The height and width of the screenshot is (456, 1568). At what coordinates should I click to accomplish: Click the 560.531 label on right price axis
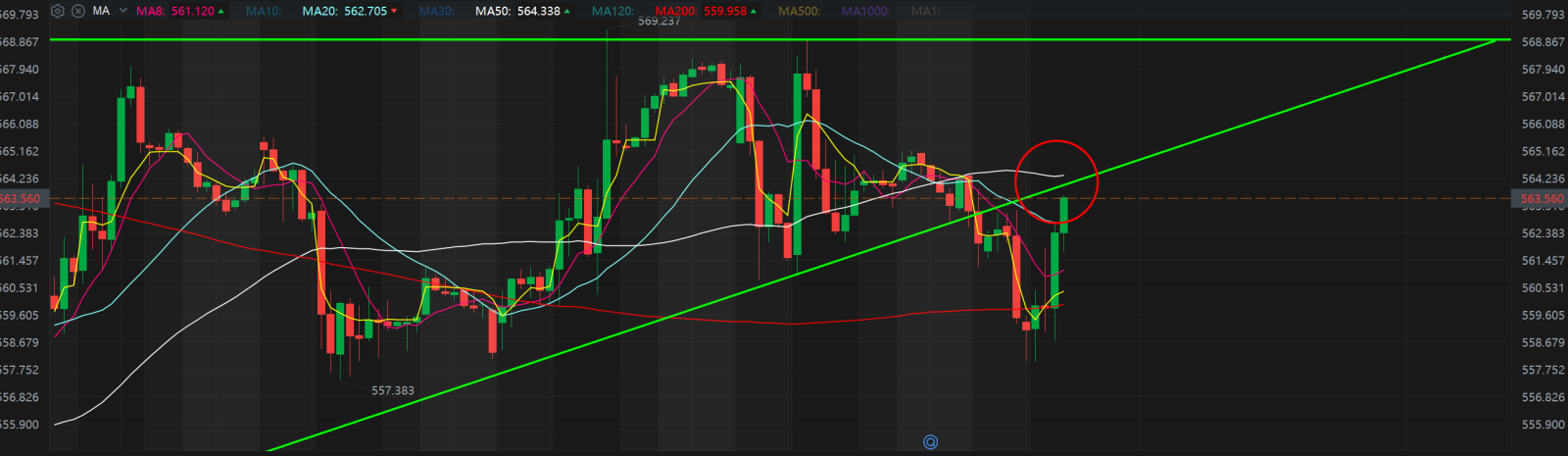tap(1543, 288)
